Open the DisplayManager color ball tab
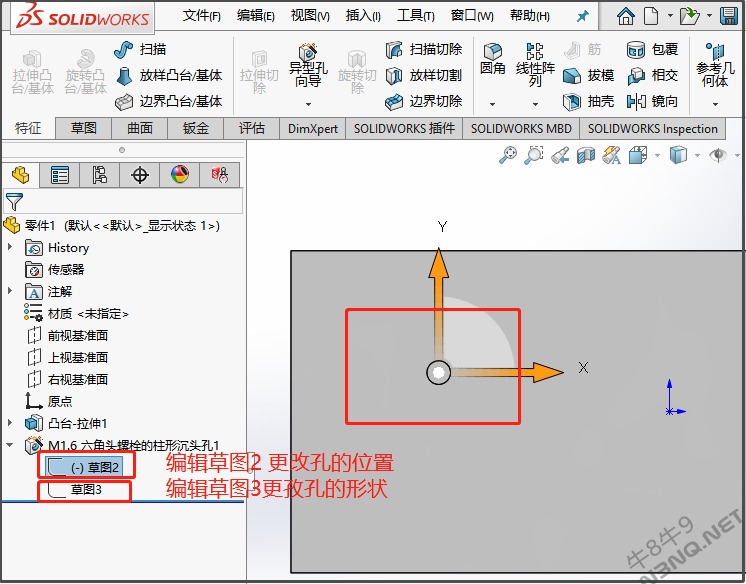This screenshot has width=746, height=584. click(180, 175)
